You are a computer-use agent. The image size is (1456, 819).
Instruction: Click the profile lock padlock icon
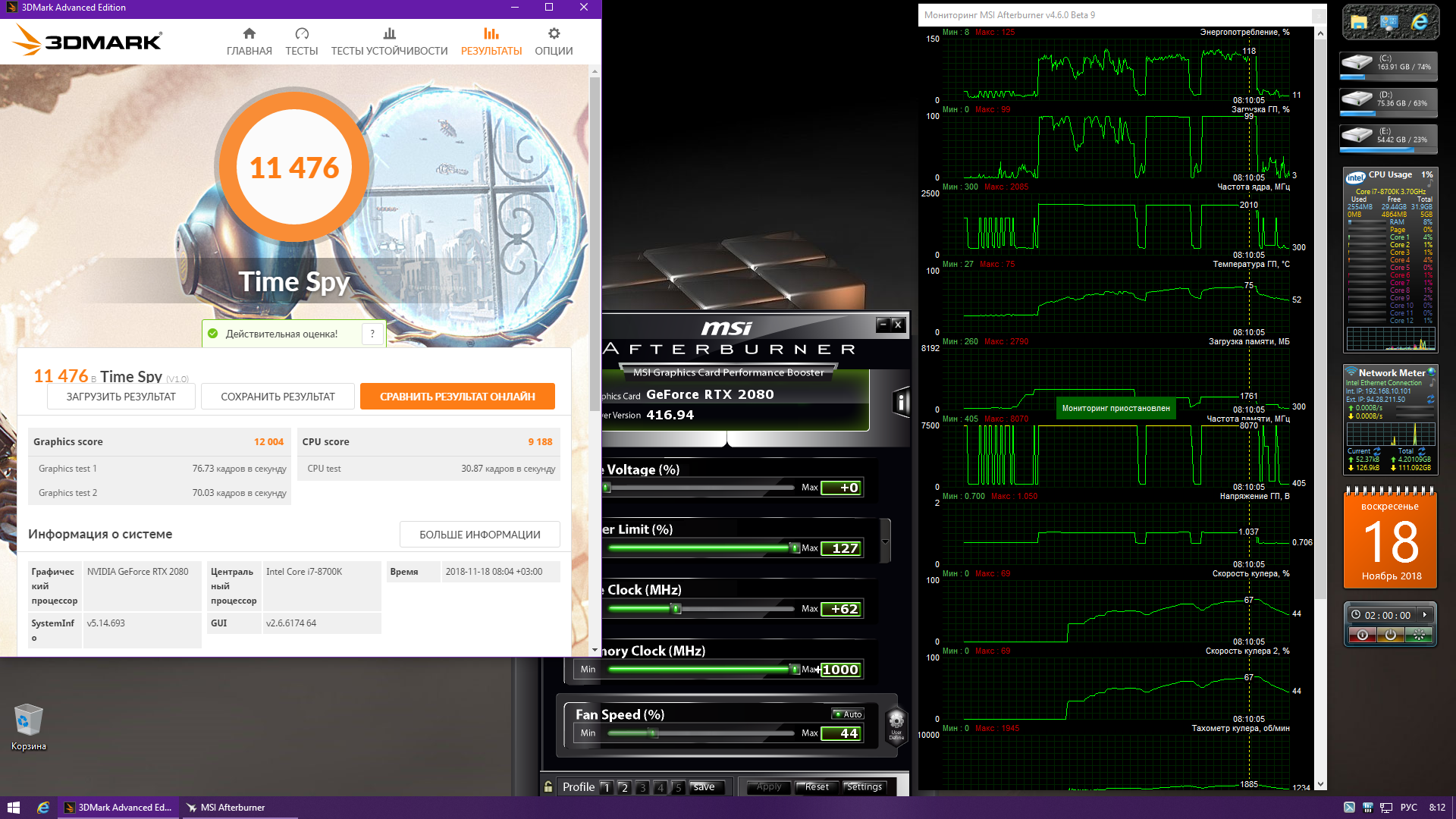548,787
